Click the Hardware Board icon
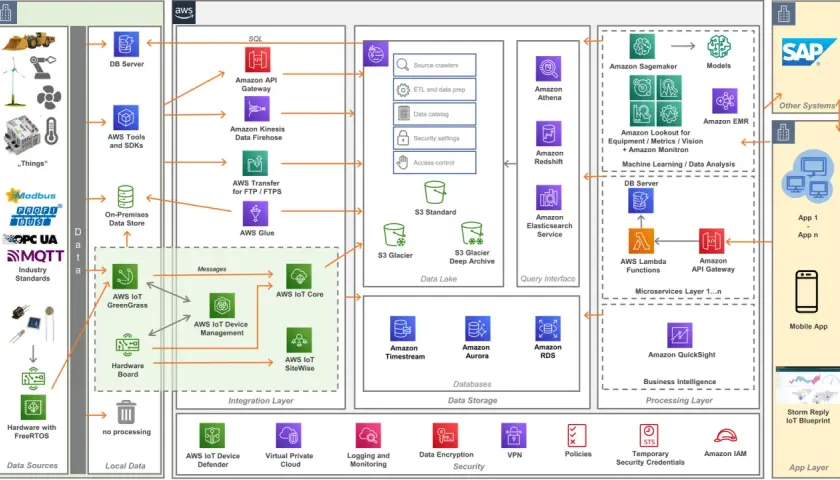Screen dimensions: 840x480 pos(128,346)
